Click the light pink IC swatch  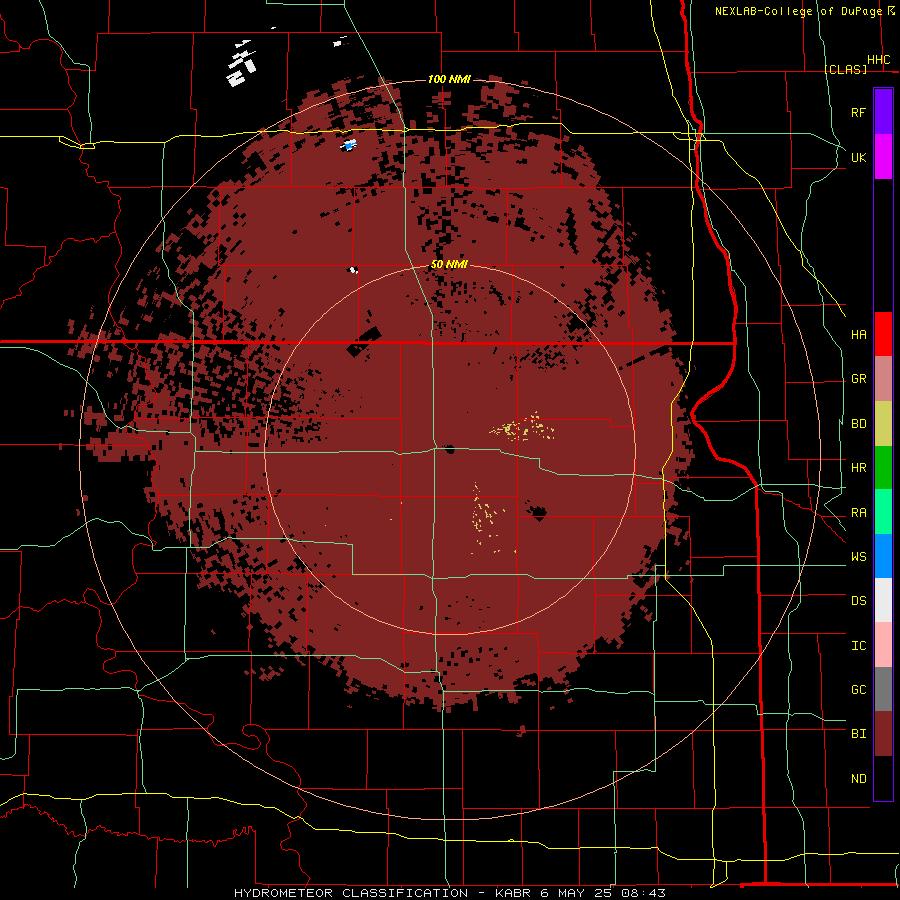tap(883, 645)
